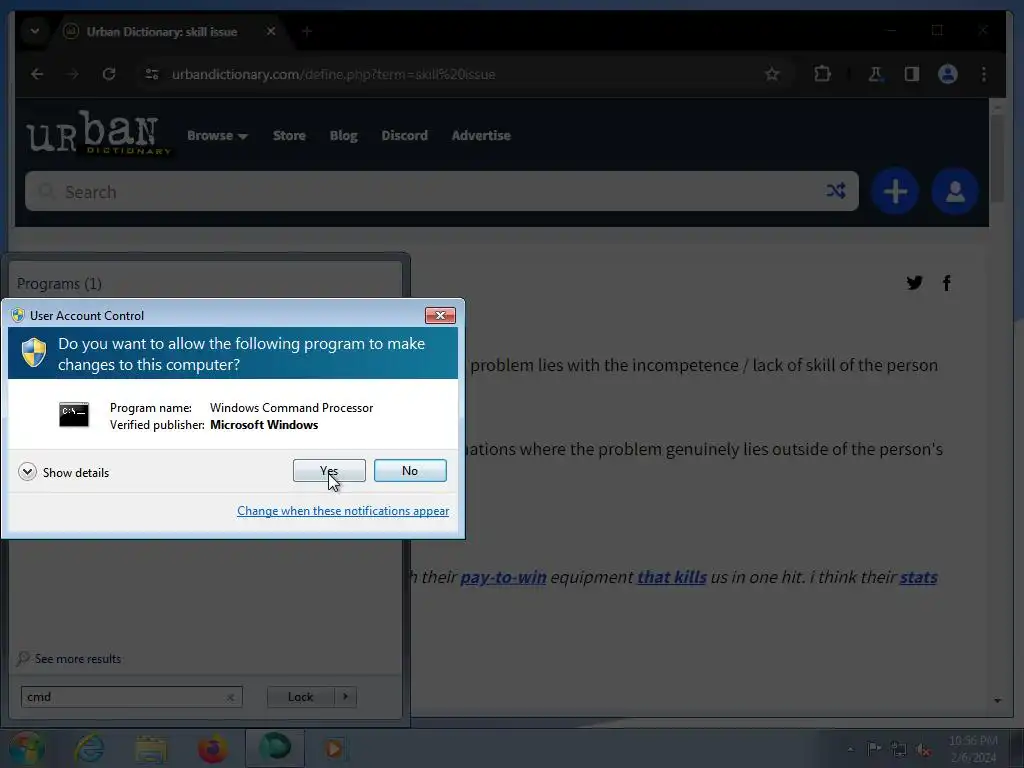Viewport: 1024px width, 768px height.
Task: Click the site information icon in address bar
Action: (152, 74)
